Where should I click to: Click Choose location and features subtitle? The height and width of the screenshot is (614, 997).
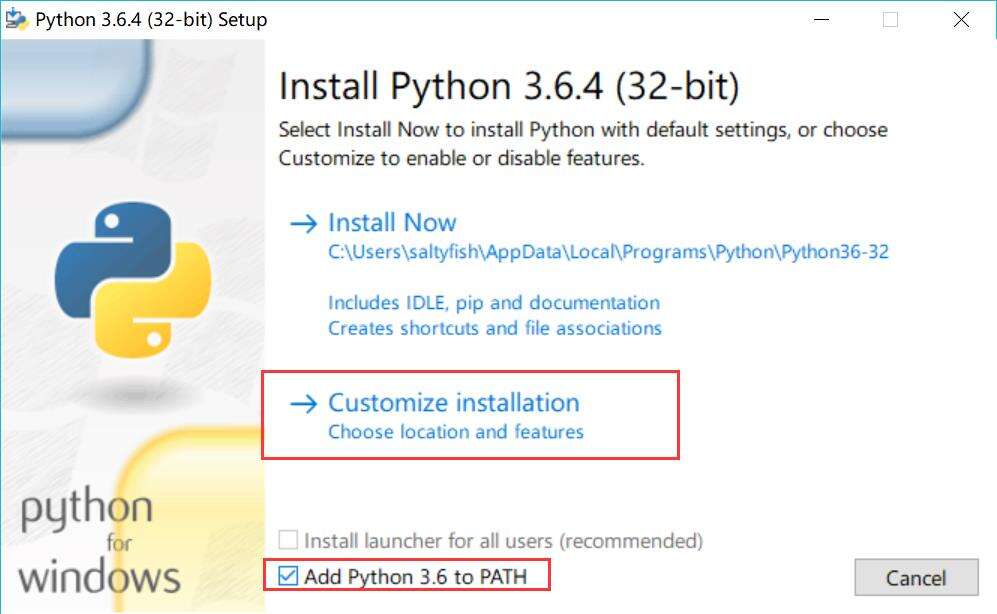point(455,432)
